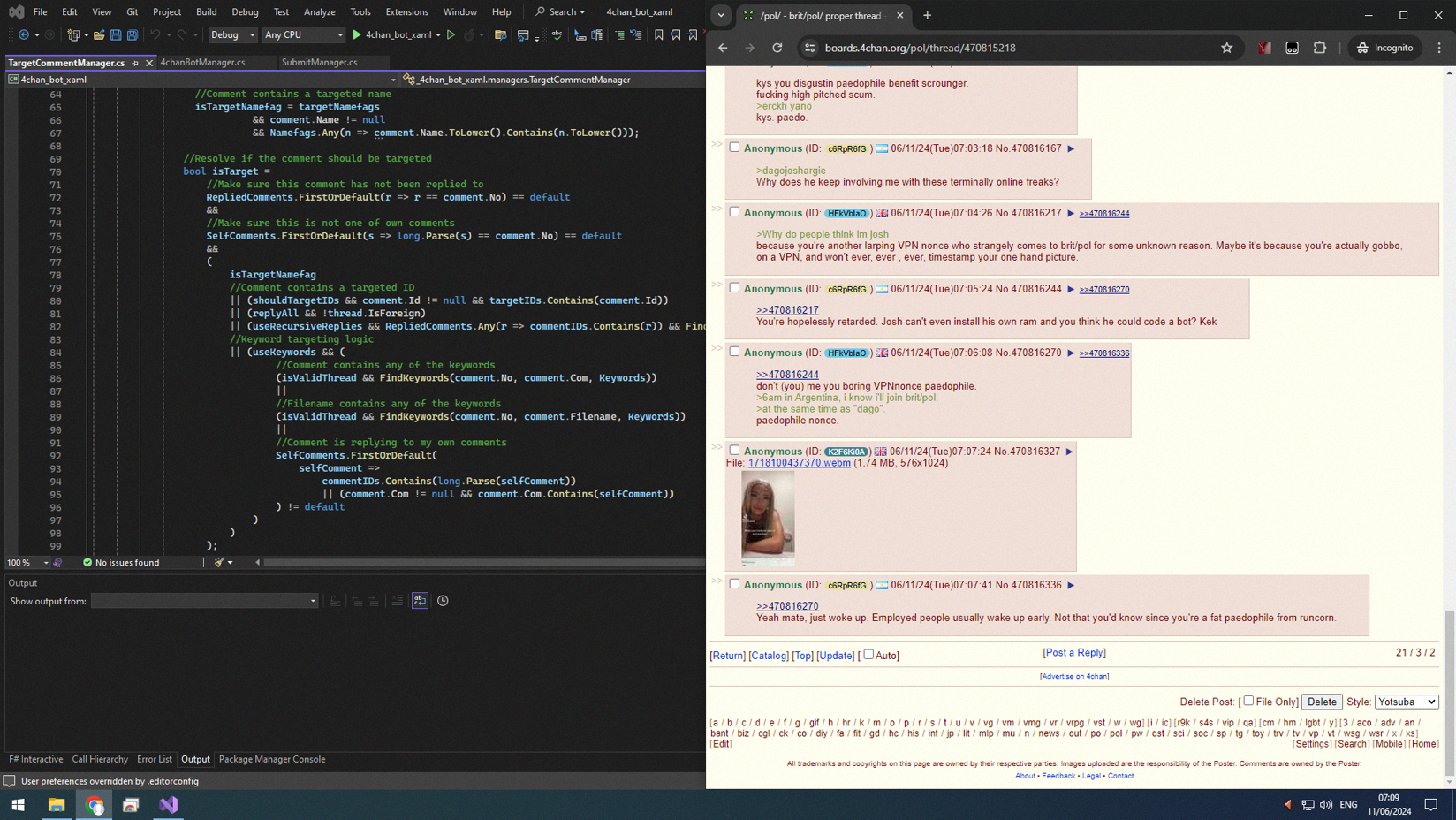Reload the 4chan page in Chrome
This screenshot has height=820, width=1456.
point(777,48)
